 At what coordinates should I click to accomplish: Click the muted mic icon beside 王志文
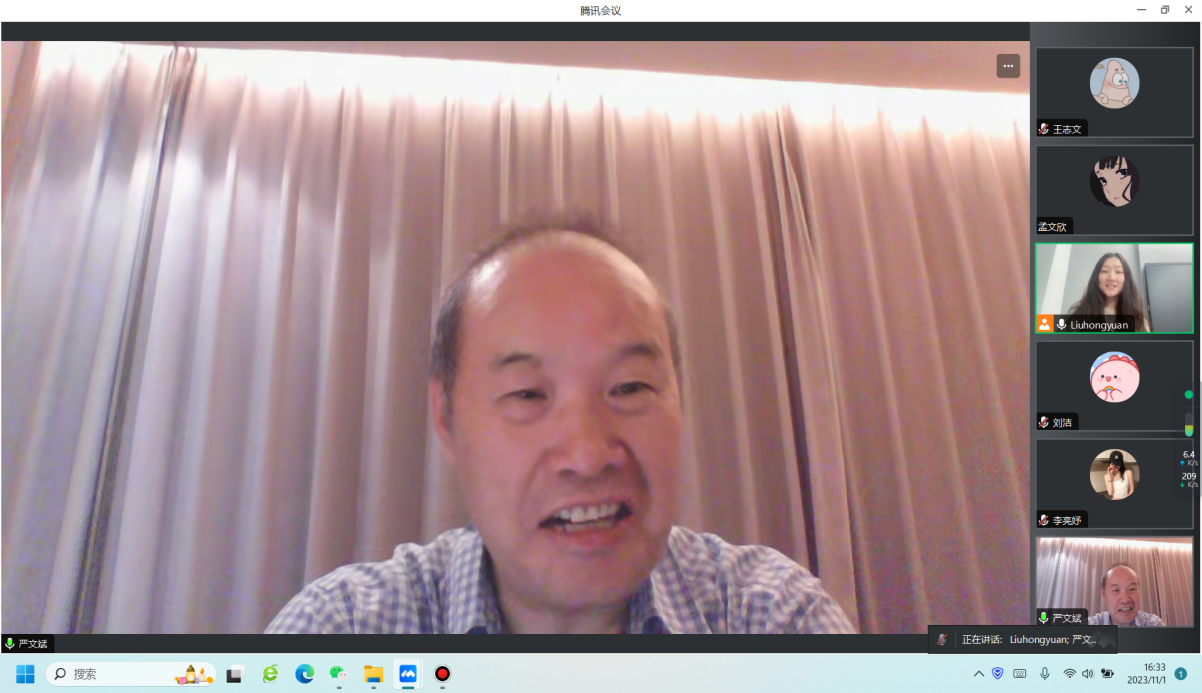[x=1044, y=129]
